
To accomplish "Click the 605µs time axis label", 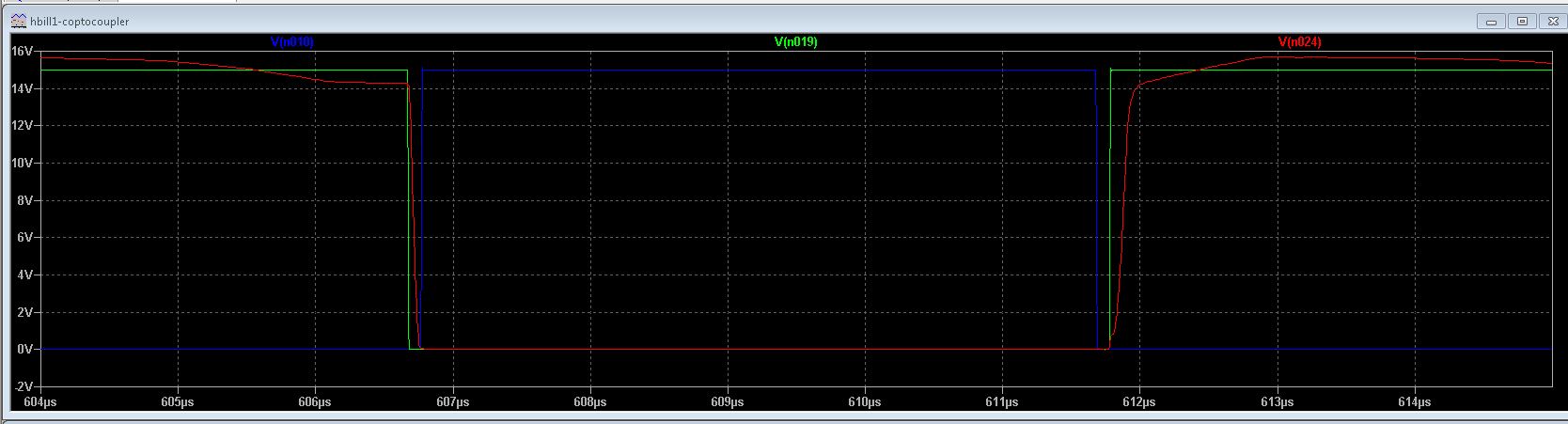I will pyautogui.click(x=177, y=402).
